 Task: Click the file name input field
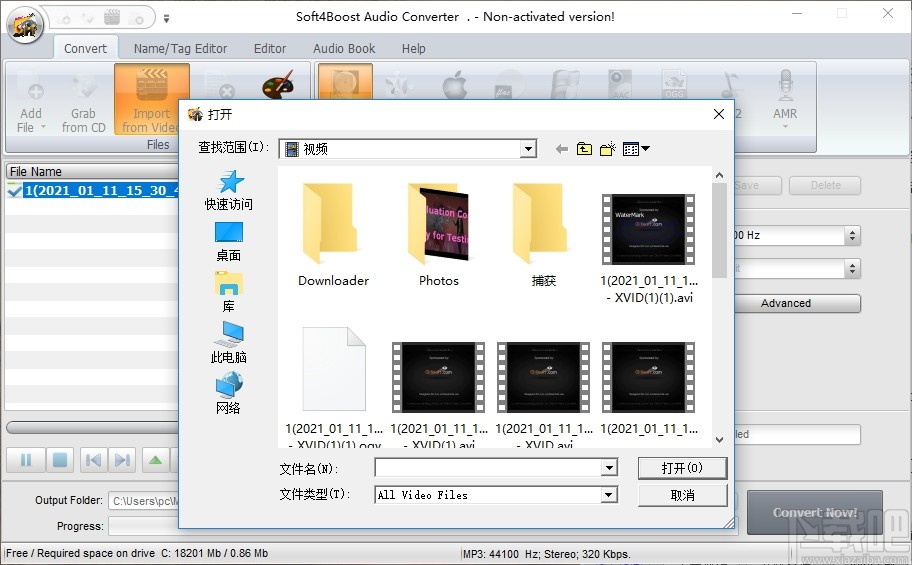tap(489, 467)
